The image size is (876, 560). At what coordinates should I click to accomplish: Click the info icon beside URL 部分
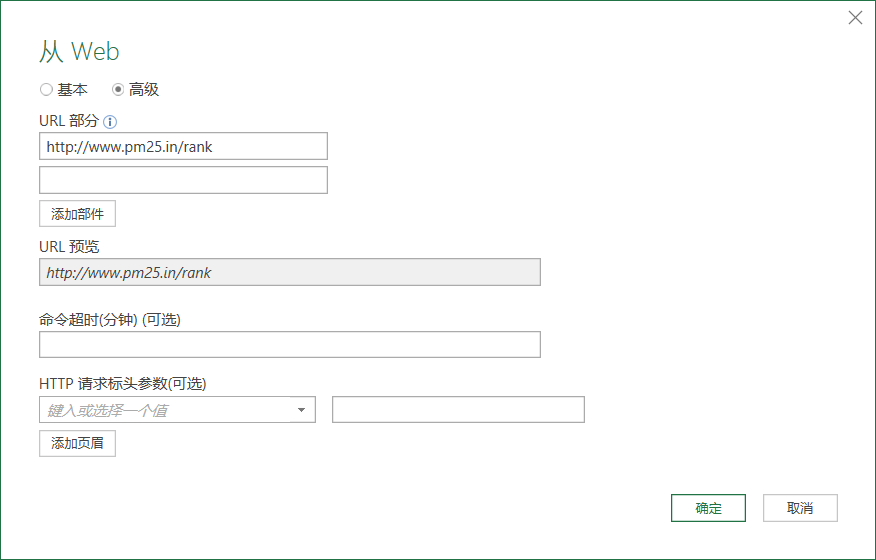tap(110, 122)
